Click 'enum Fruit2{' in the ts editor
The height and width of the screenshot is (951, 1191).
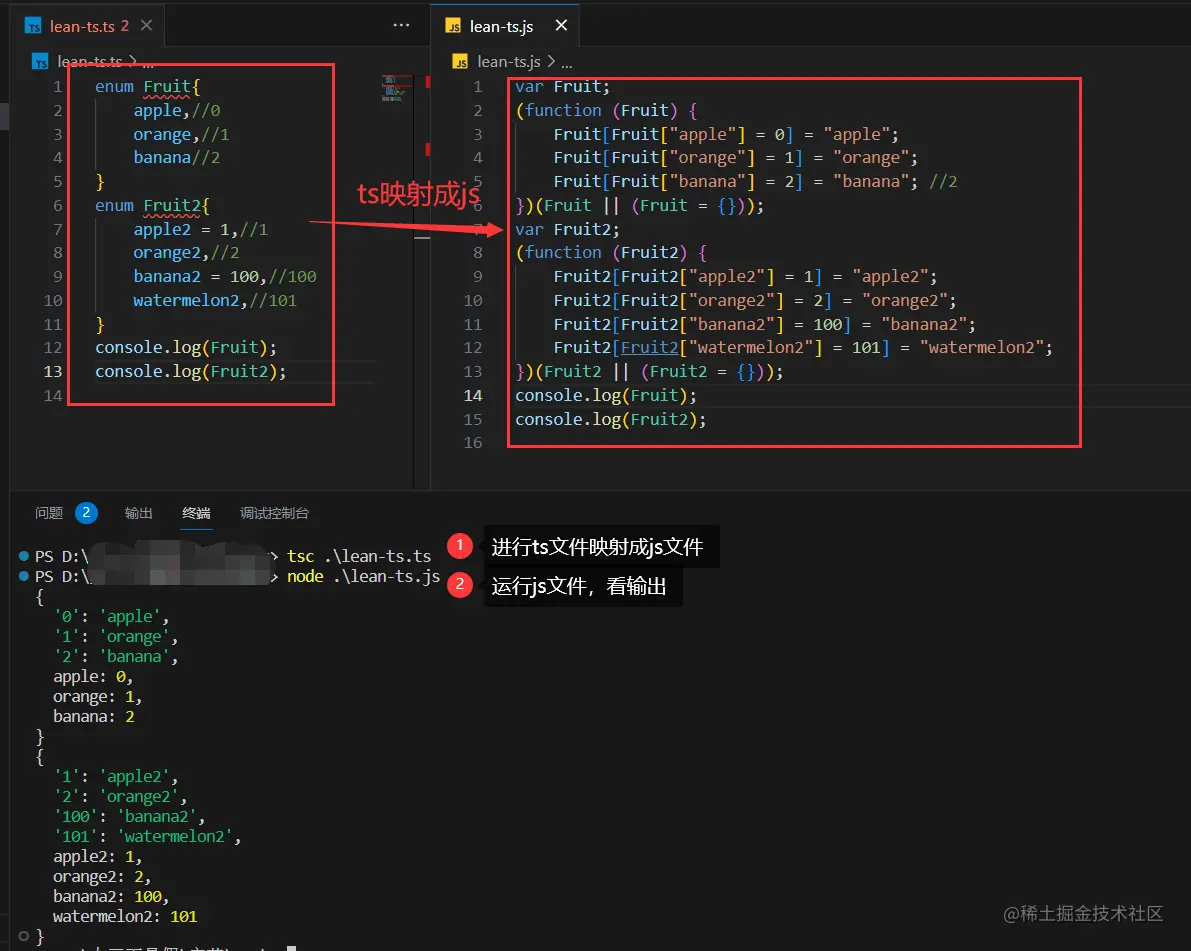[152, 206]
